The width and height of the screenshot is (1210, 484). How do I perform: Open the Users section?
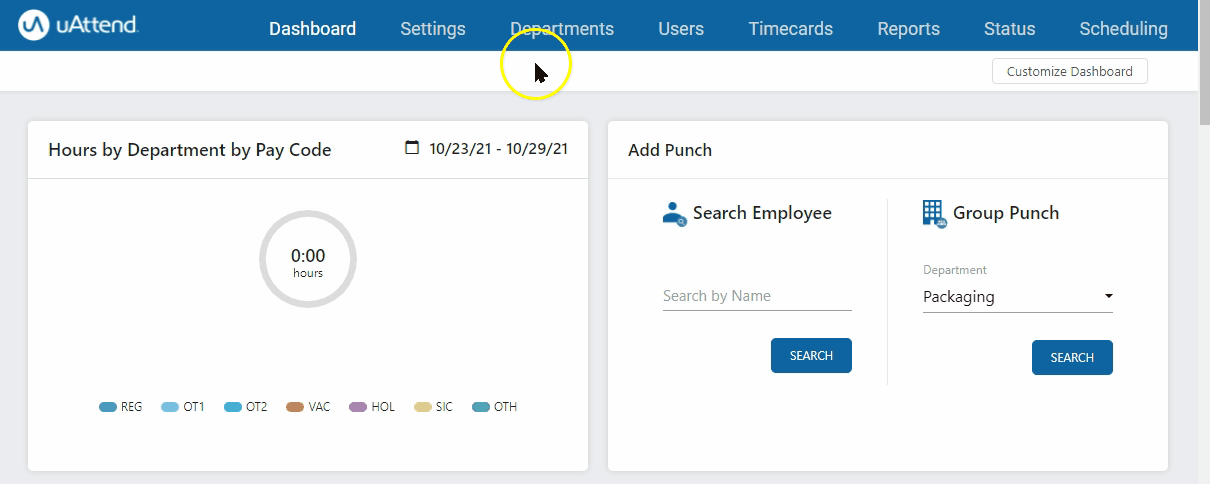click(x=681, y=29)
